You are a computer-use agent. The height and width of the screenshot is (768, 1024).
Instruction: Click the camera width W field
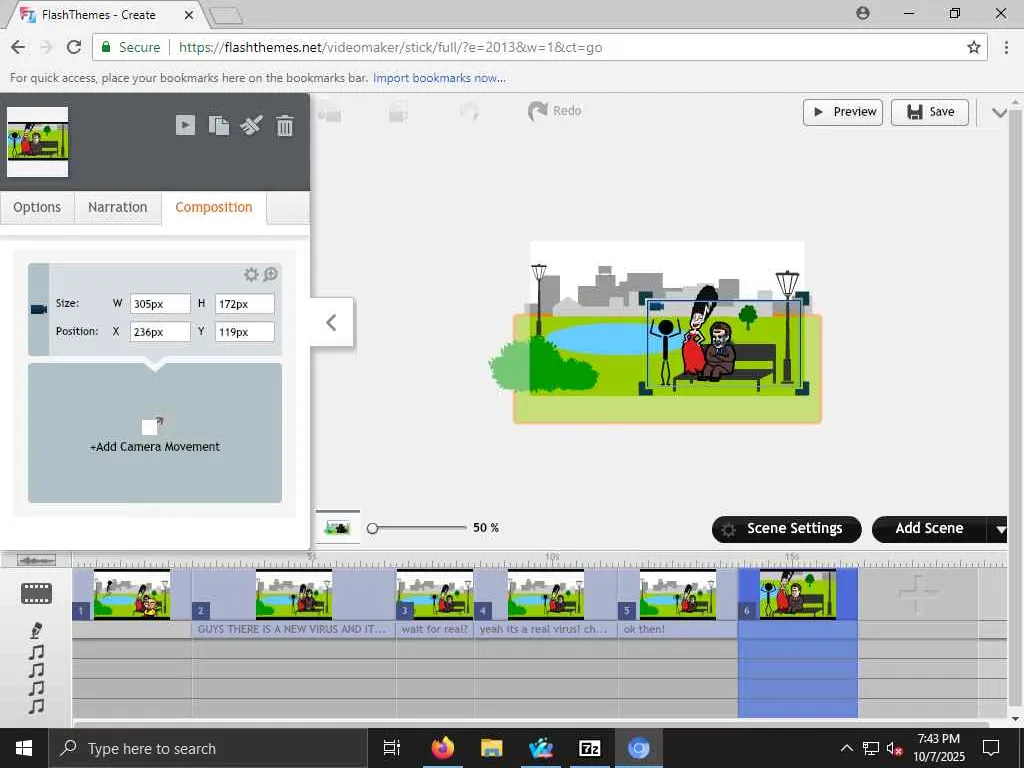click(160, 304)
